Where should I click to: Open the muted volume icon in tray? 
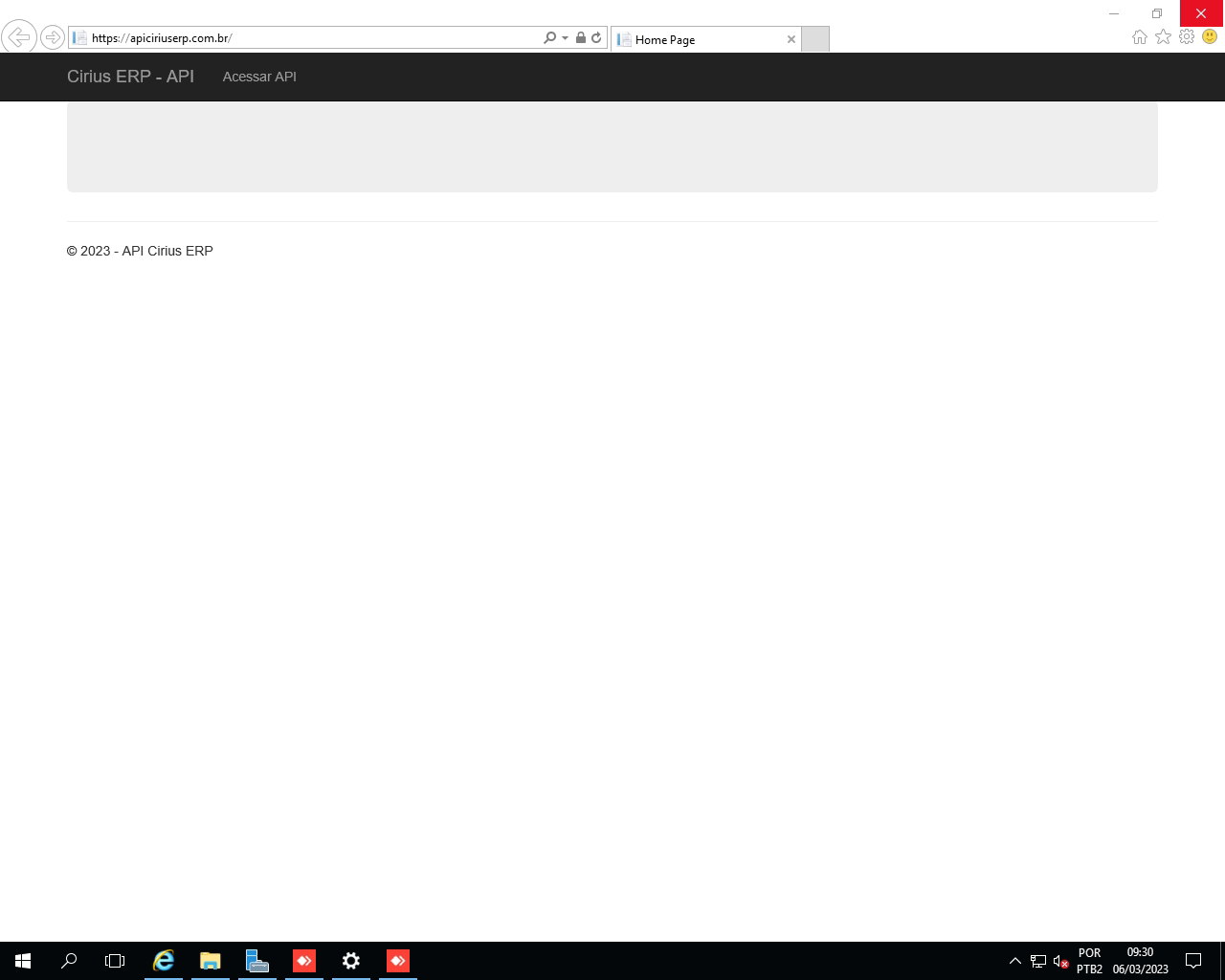point(1060,961)
